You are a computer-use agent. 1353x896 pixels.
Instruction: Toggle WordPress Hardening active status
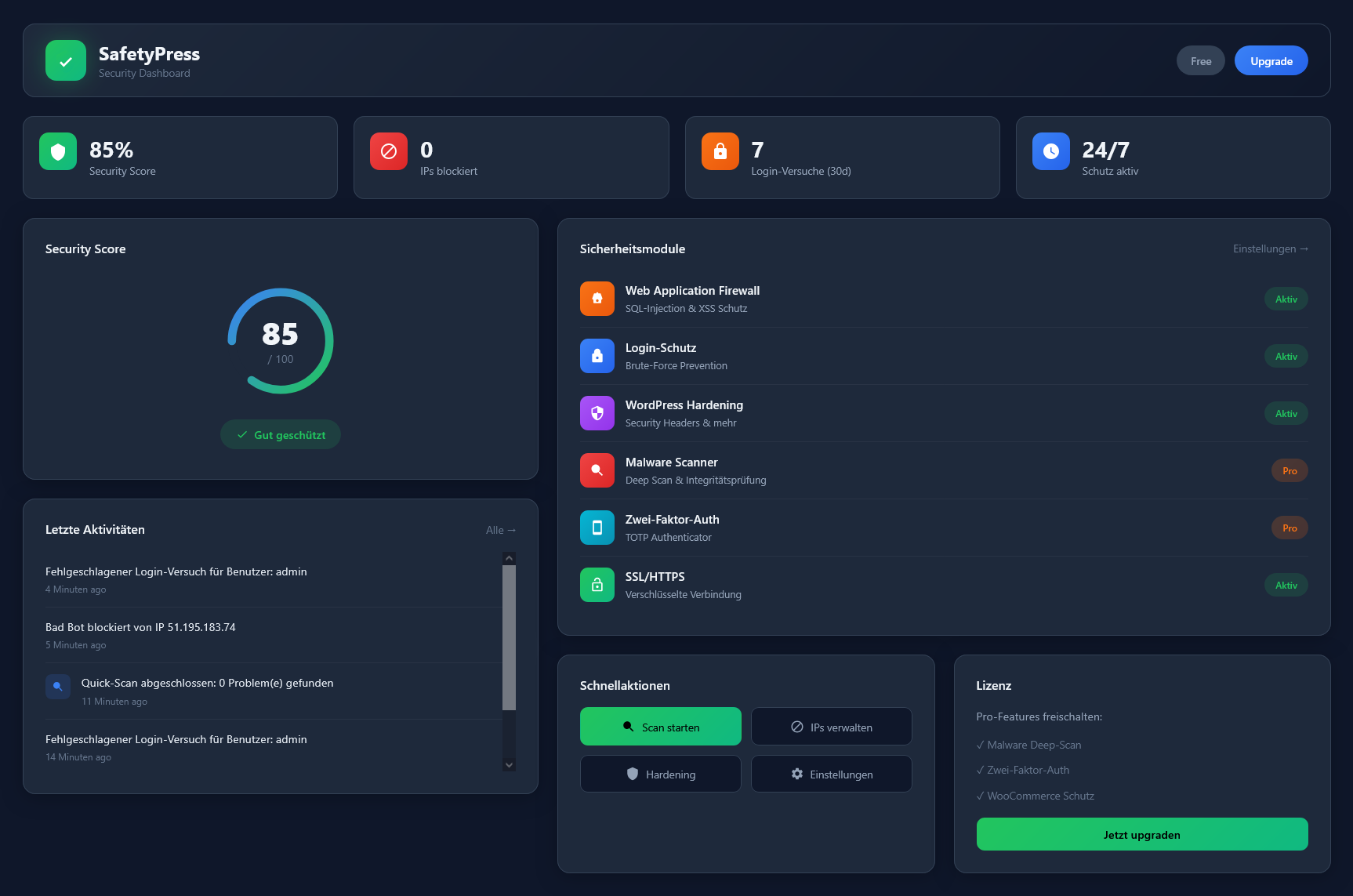pyautogui.click(x=1286, y=413)
